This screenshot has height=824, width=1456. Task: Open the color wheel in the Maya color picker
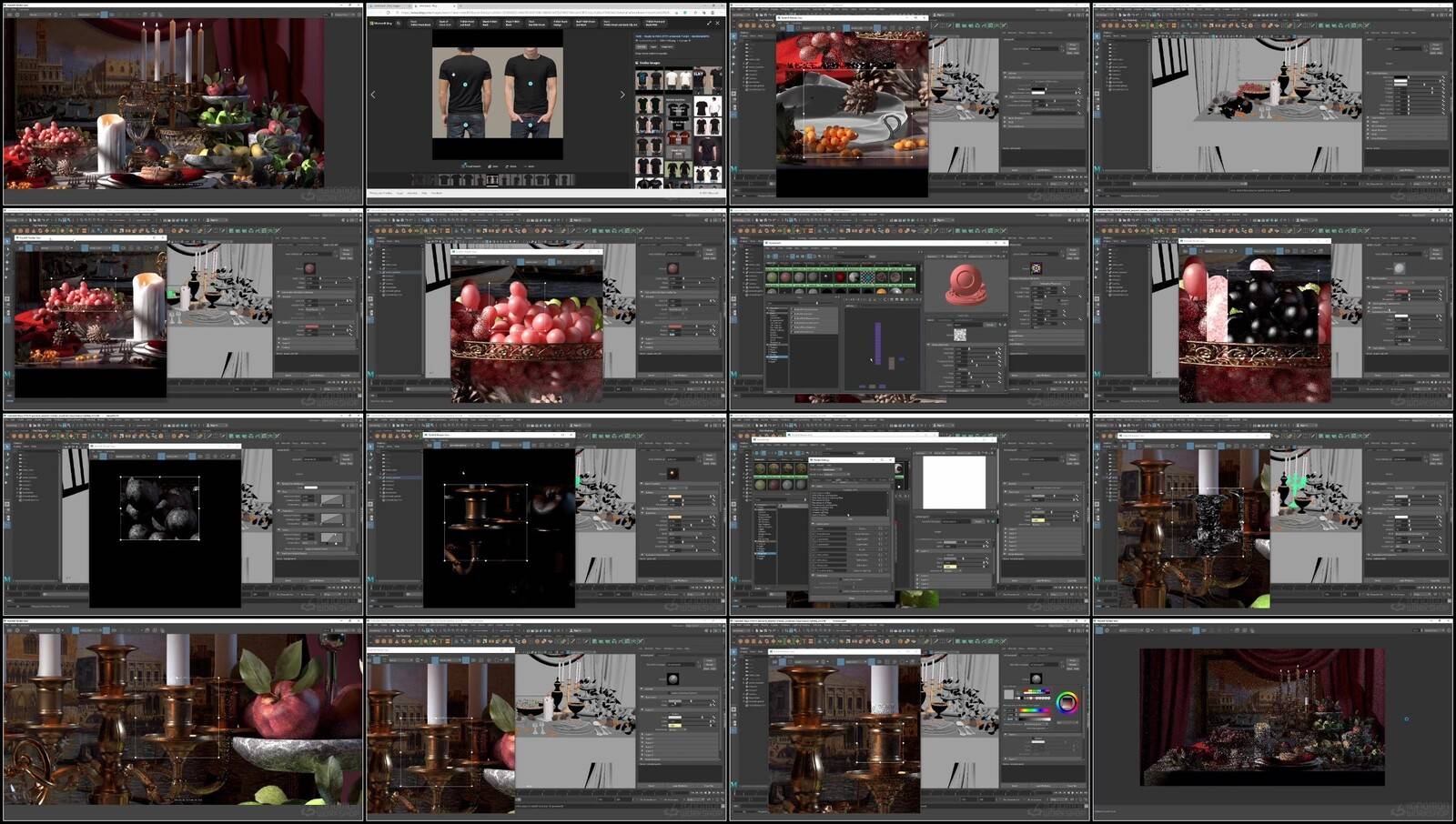point(1067,702)
